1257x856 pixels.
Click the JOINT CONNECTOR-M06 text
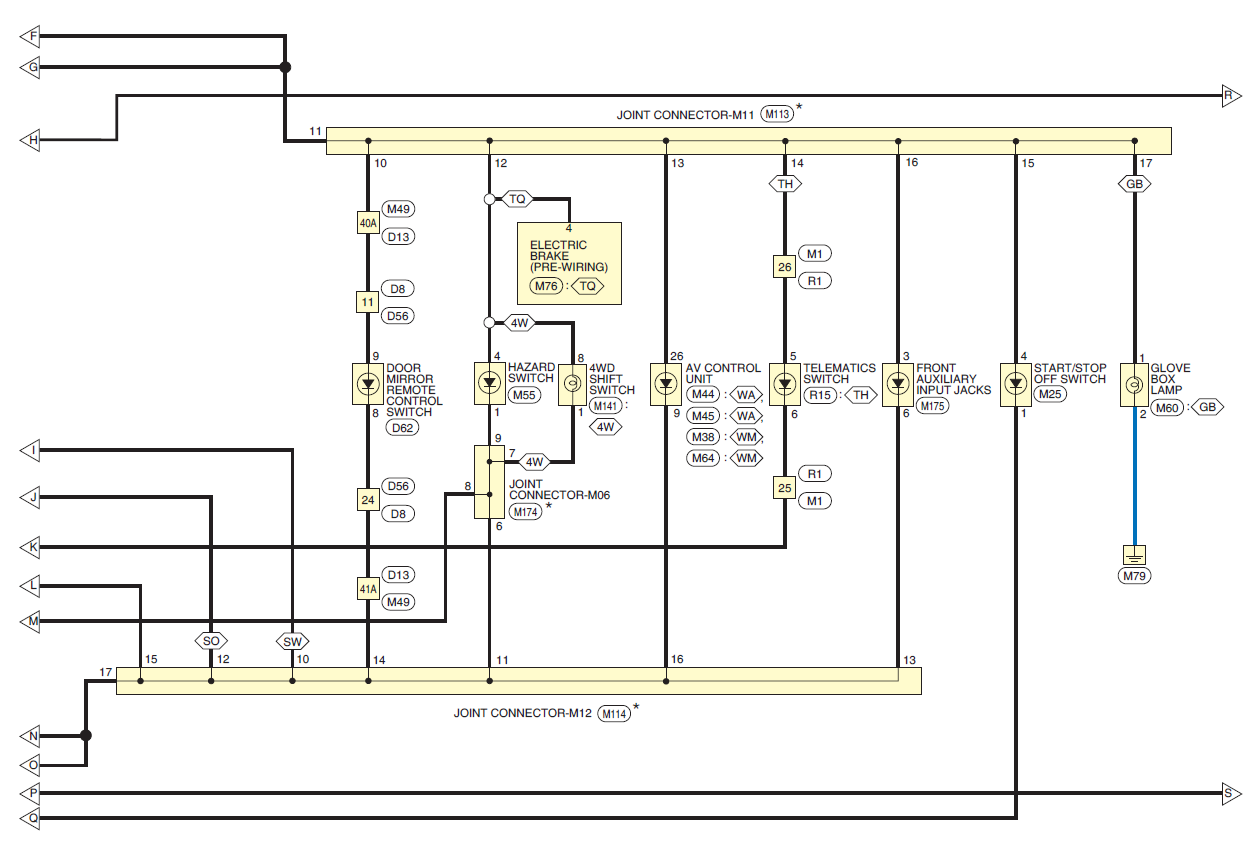coord(559,489)
